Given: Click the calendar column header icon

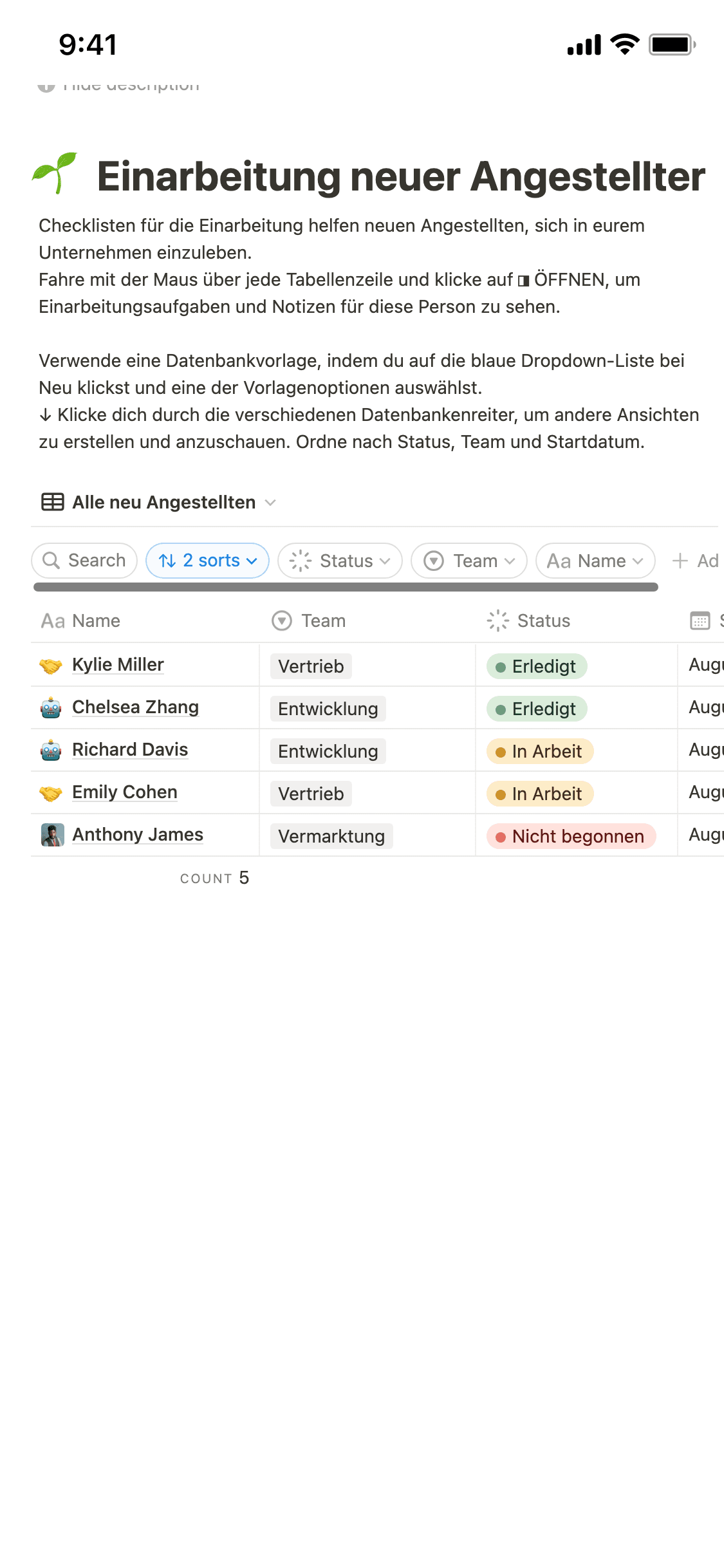Looking at the screenshot, I should [x=700, y=621].
